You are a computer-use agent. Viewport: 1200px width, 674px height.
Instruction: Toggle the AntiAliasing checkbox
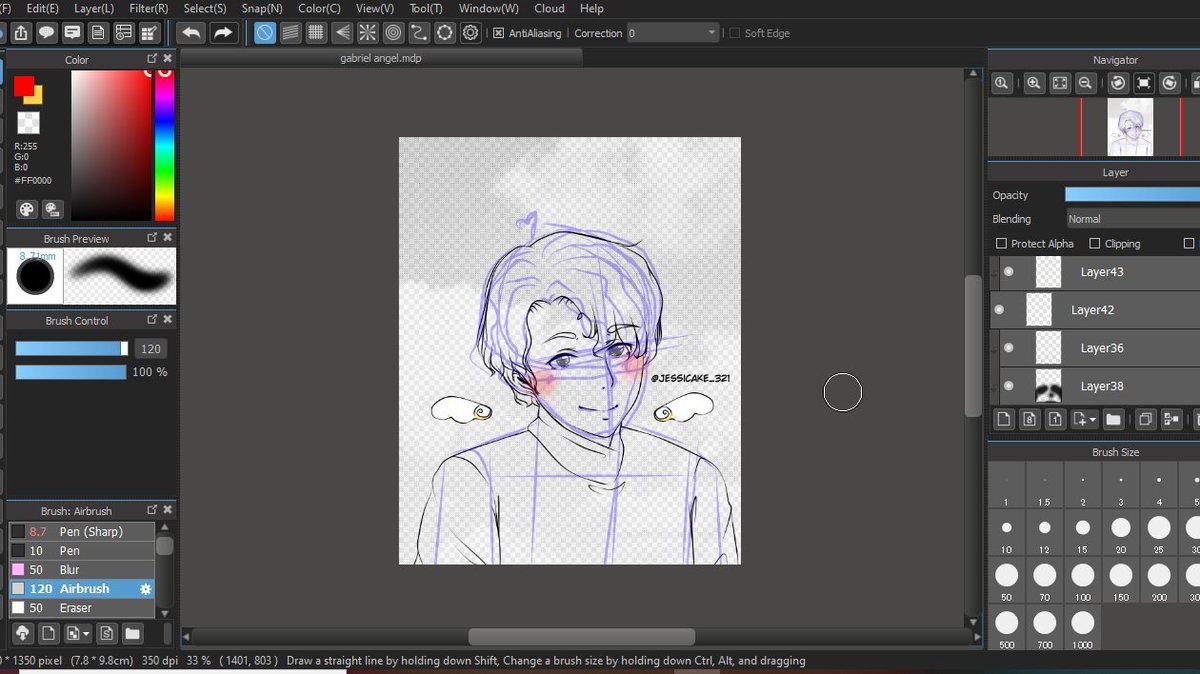point(499,33)
